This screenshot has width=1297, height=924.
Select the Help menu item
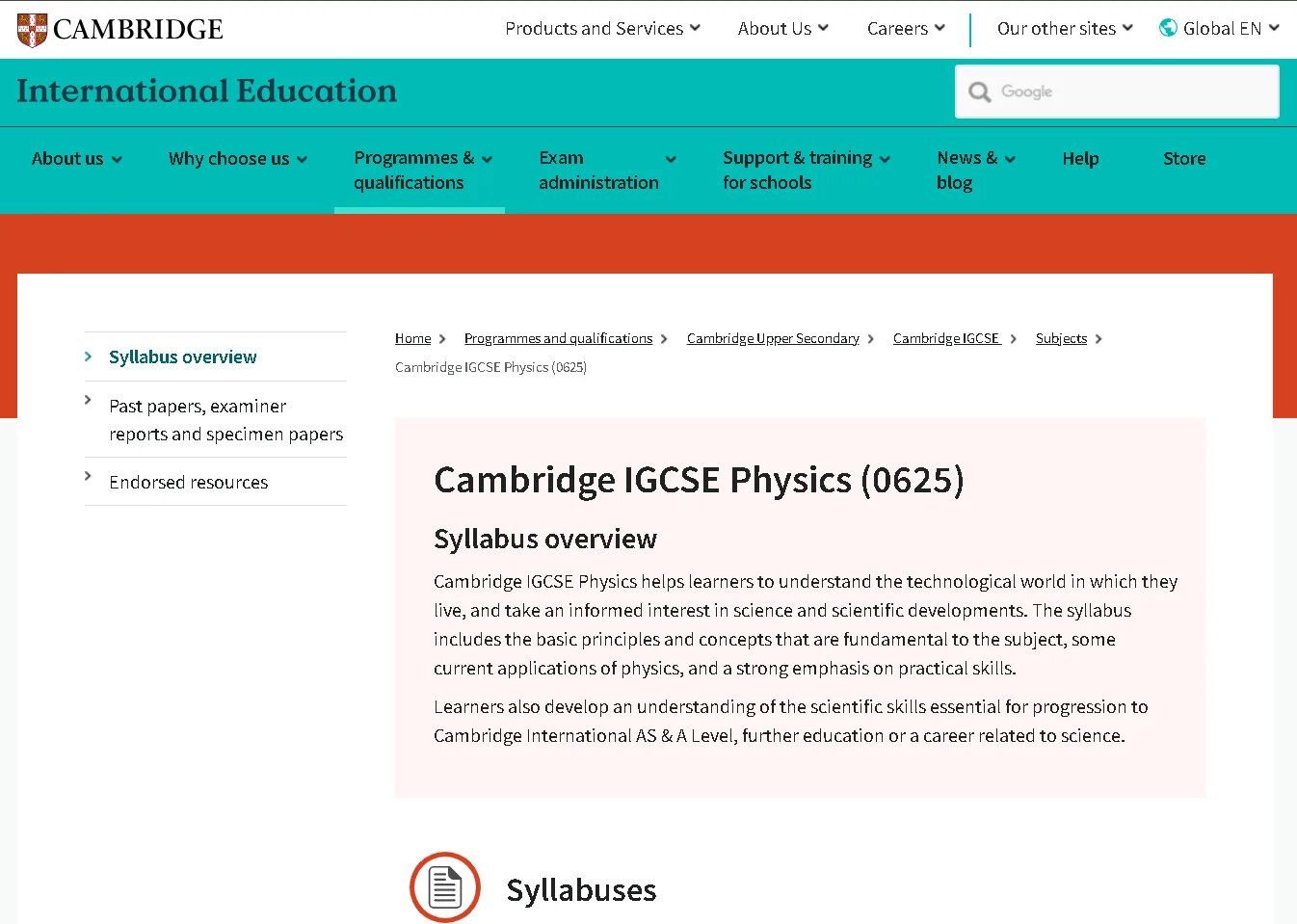(x=1080, y=158)
